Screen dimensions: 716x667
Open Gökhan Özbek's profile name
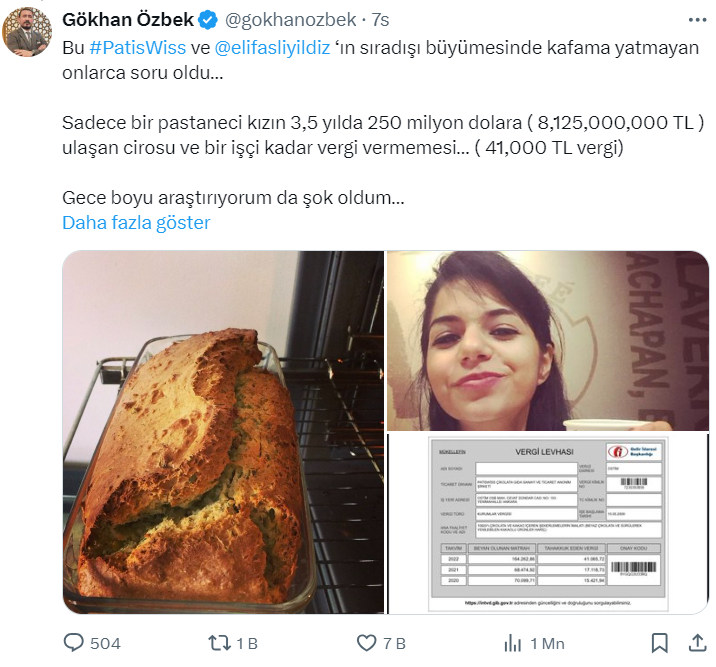tap(128, 20)
